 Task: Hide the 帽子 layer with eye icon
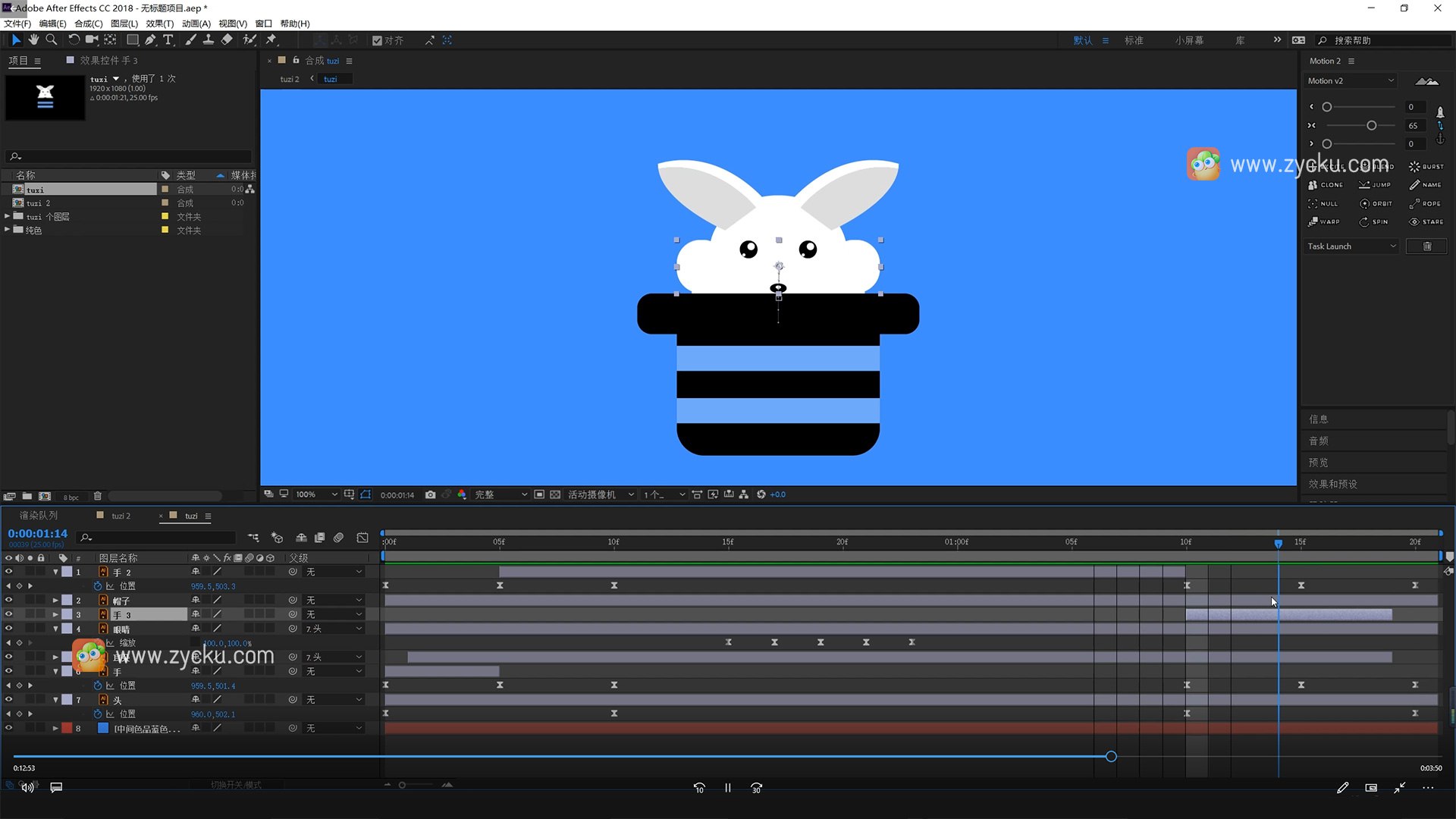click(x=8, y=600)
